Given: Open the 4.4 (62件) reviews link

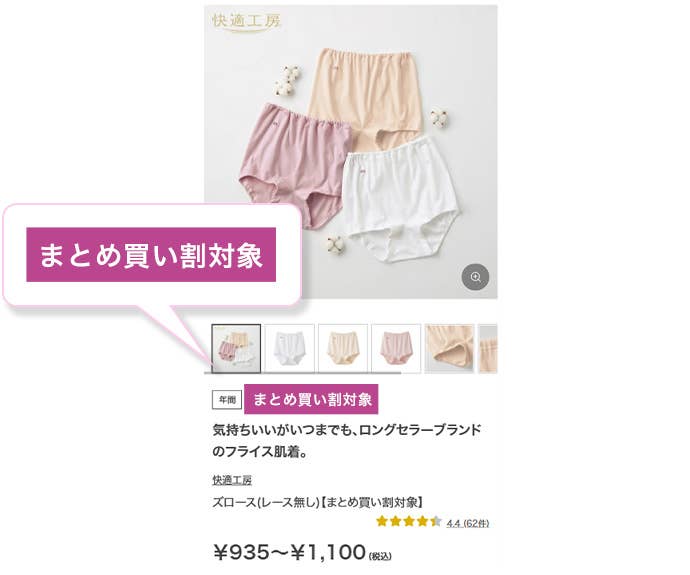Looking at the screenshot, I should pos(468,523).
